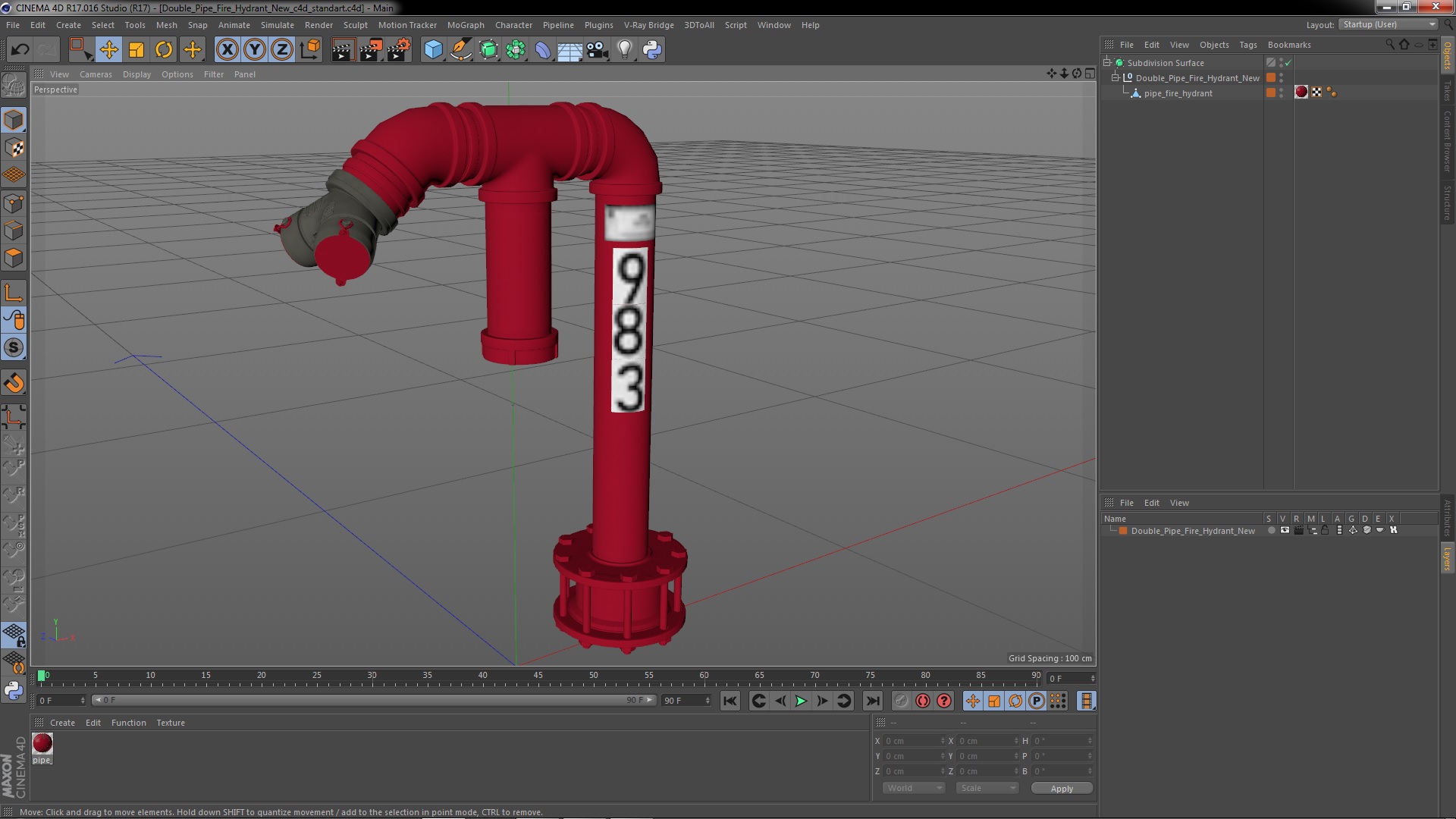This screenshot has width=1456, height=819.
Task: Open the World coordinate dropdown
Action: pos(914,789)
